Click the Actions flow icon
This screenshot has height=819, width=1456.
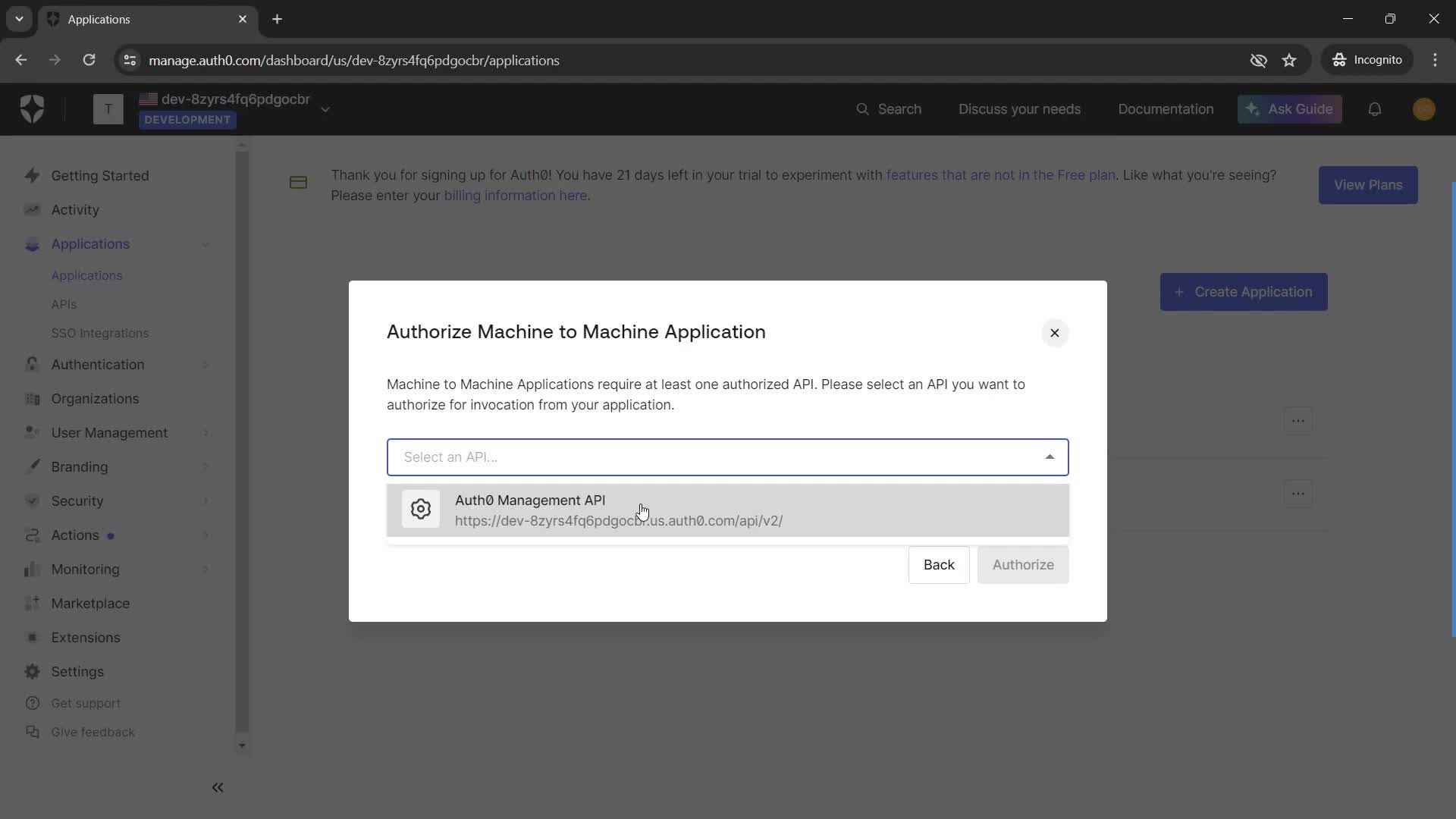click(x=32, y=535)
